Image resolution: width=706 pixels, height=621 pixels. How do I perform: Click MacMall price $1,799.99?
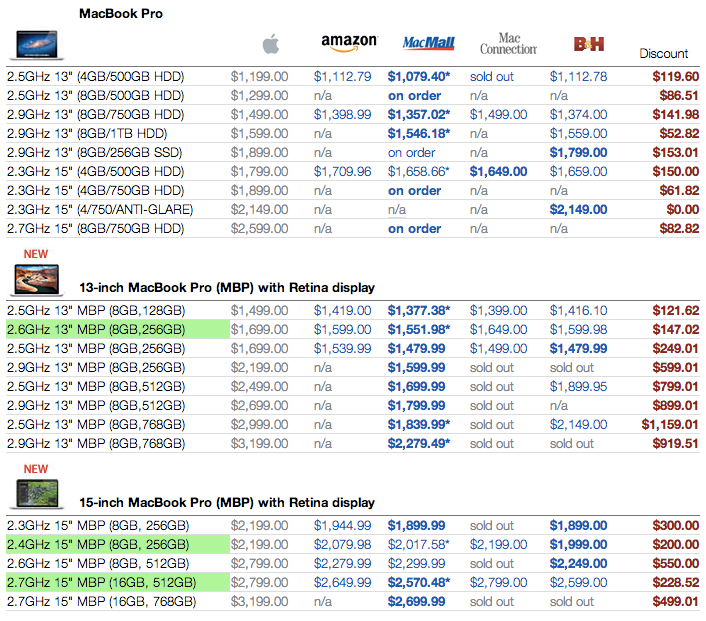(x=416, y=406)
